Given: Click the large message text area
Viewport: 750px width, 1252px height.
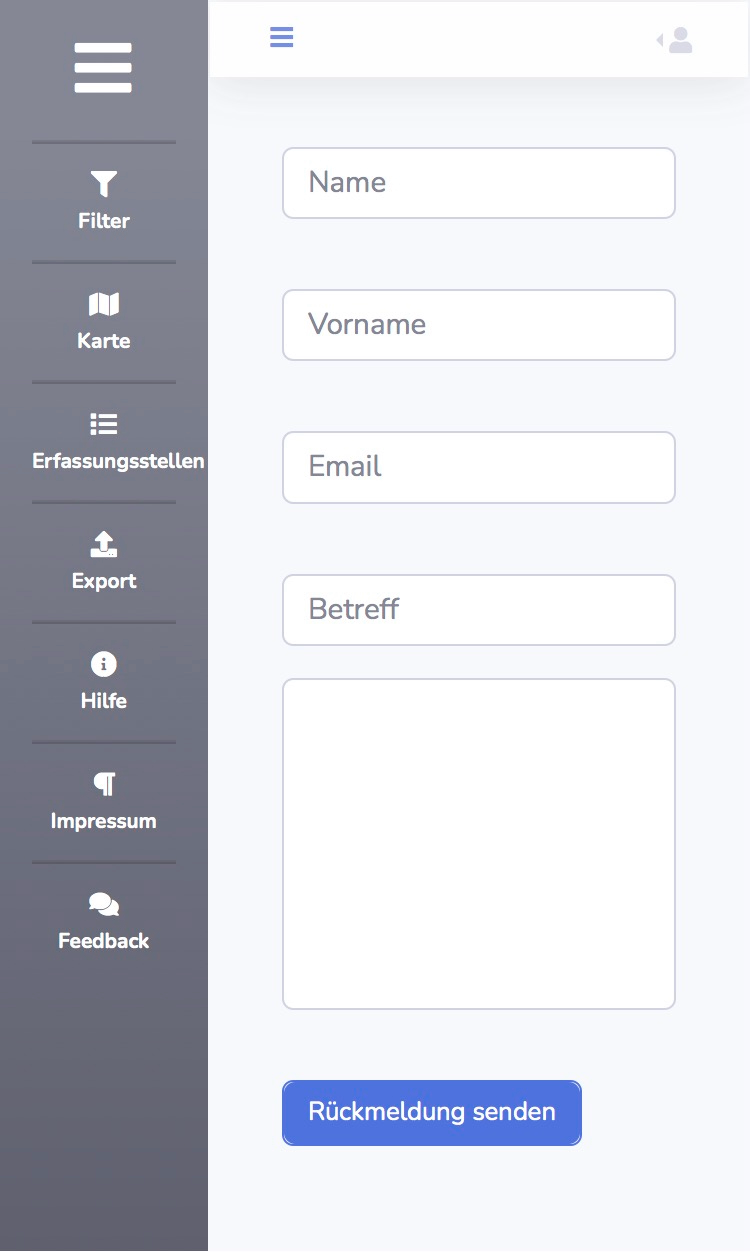Looking at the screenshot, I should click(479, 844).
